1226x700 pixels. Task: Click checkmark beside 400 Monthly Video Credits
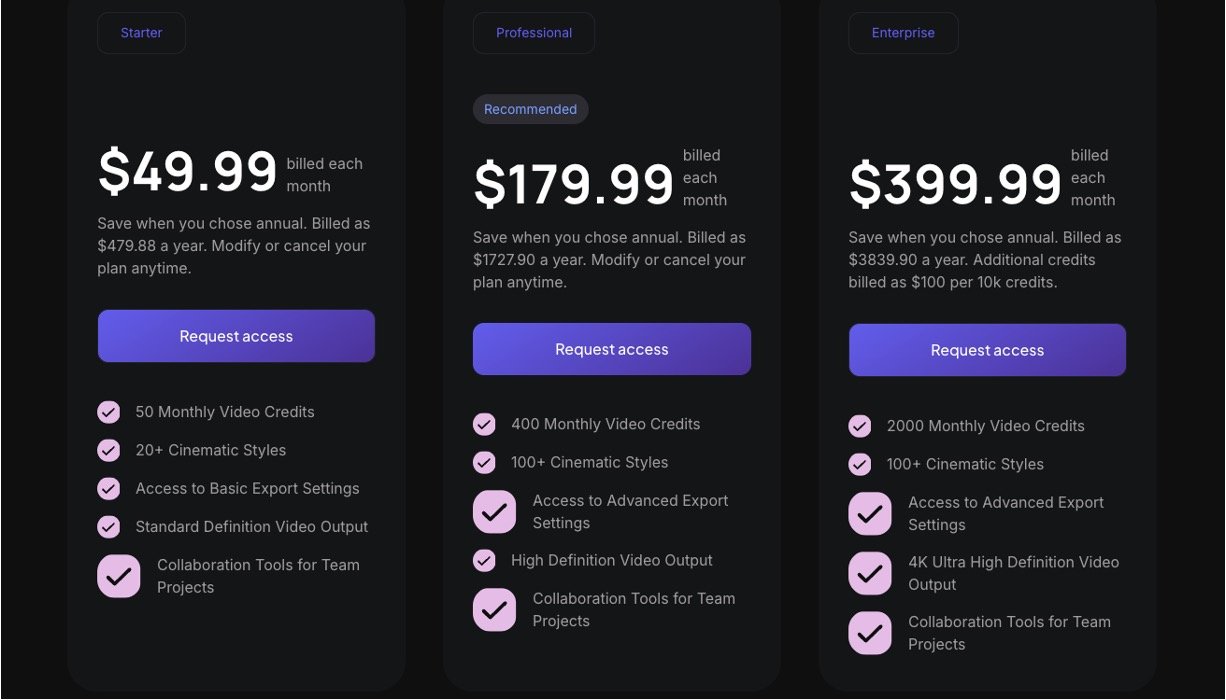pyautogui.click(x=484, y=424)
